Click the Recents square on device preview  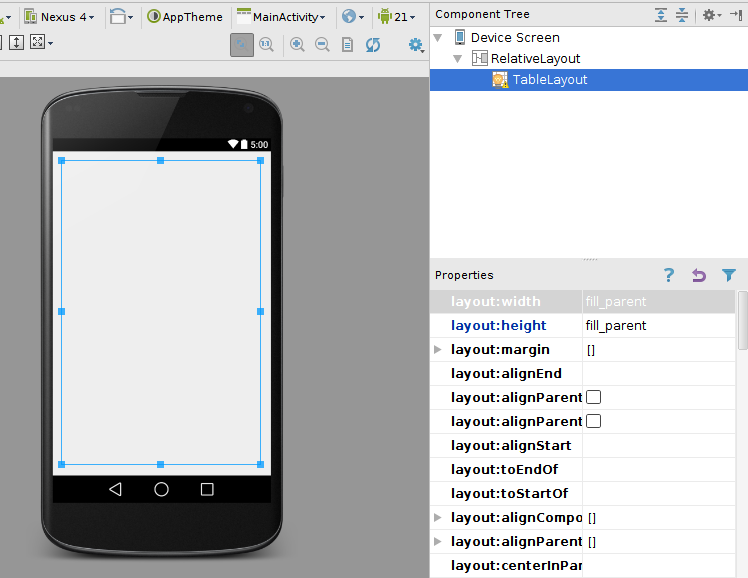pos(207,489)
